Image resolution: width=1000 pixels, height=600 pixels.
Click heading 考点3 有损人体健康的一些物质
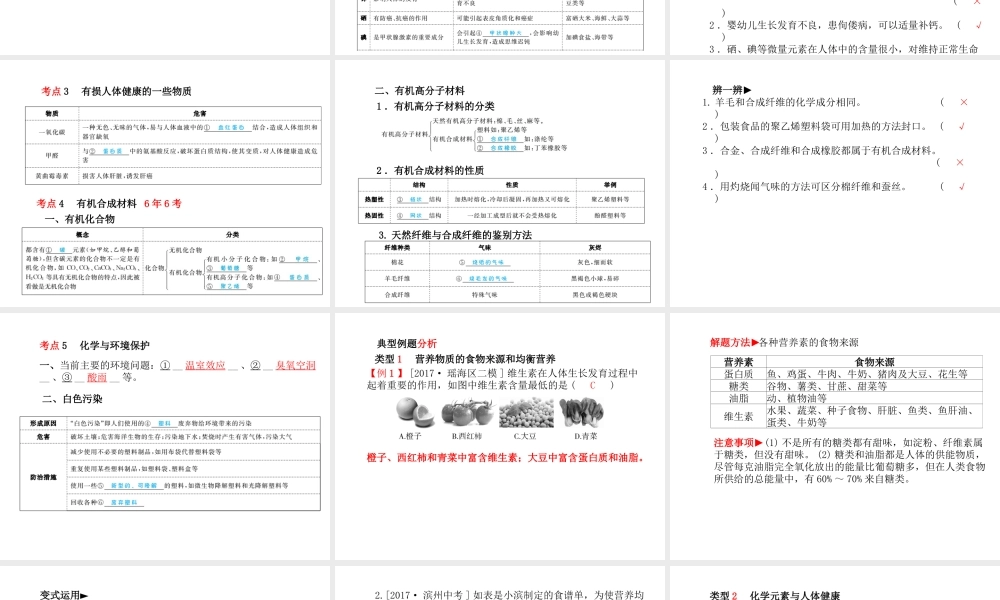coord(116,91)
